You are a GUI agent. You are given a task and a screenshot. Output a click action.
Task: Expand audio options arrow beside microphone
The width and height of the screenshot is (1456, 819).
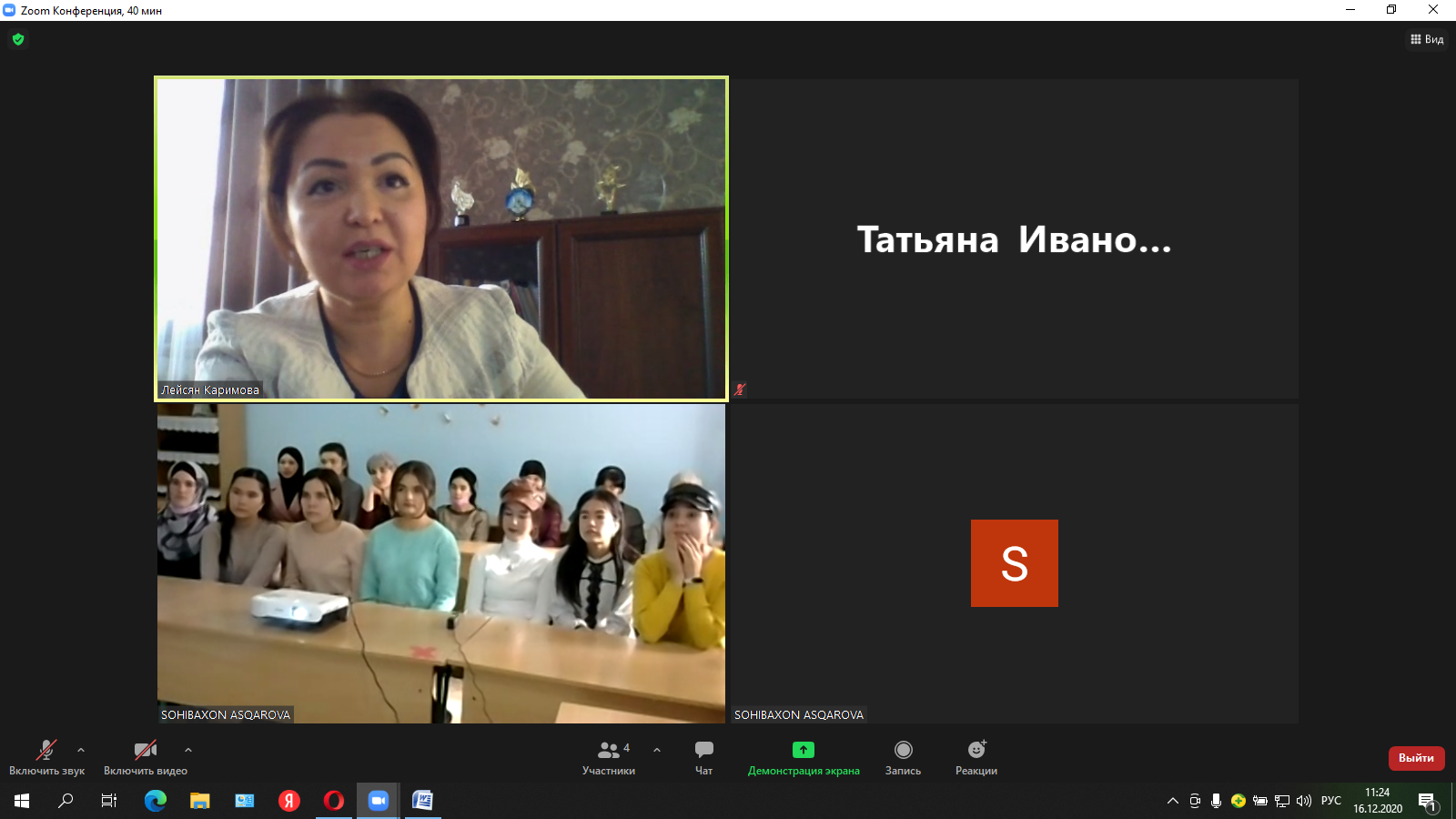point(81,750)
